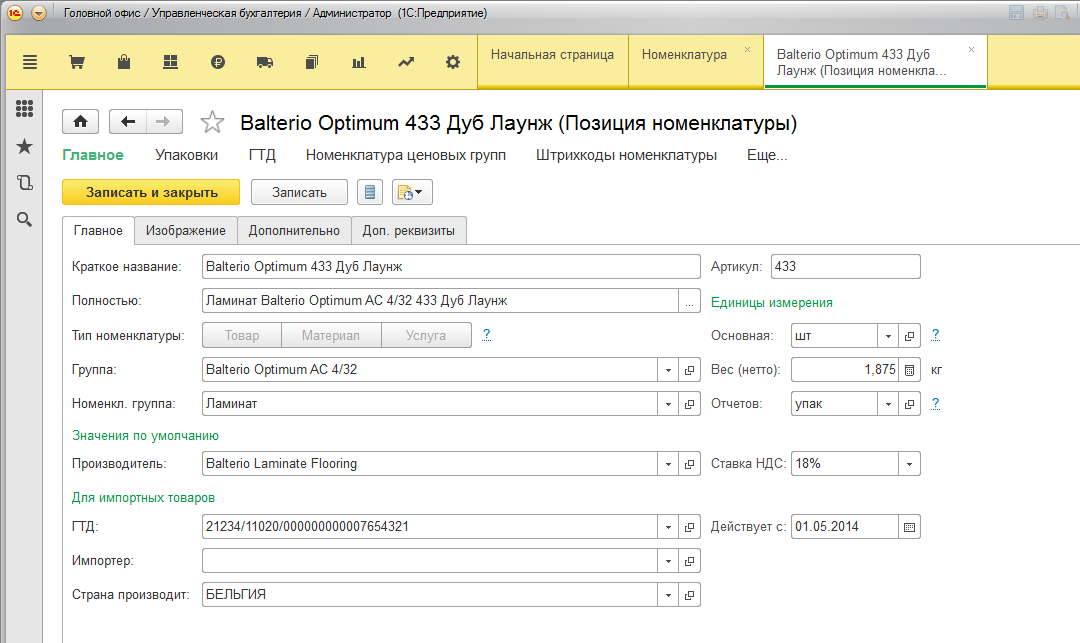
Task: Open the Основная unit value form
Action: click(909, 336)
